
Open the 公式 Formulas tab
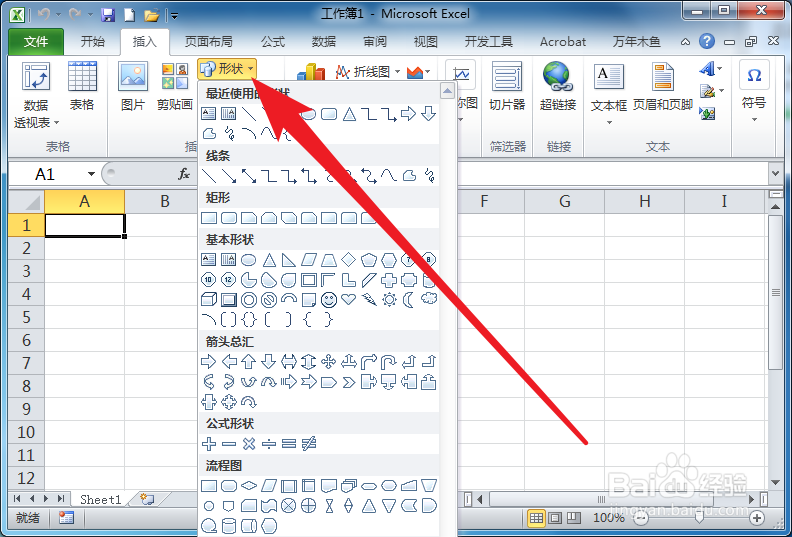click(x=273, y=41)
